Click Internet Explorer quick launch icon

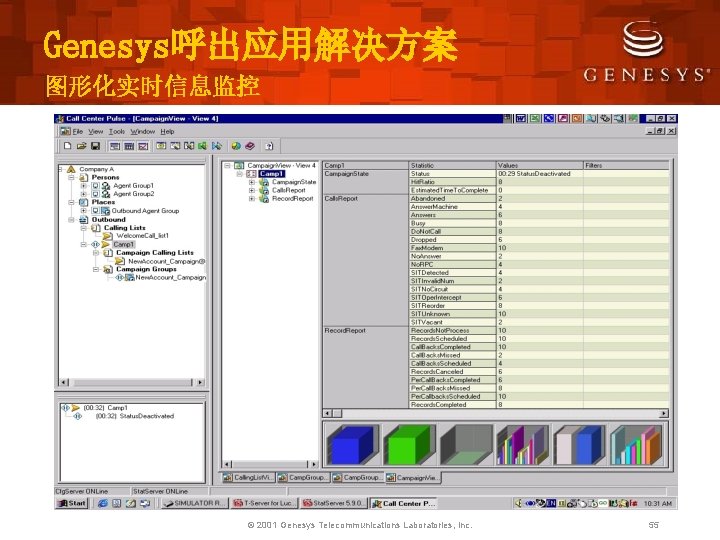coord(102,503)
